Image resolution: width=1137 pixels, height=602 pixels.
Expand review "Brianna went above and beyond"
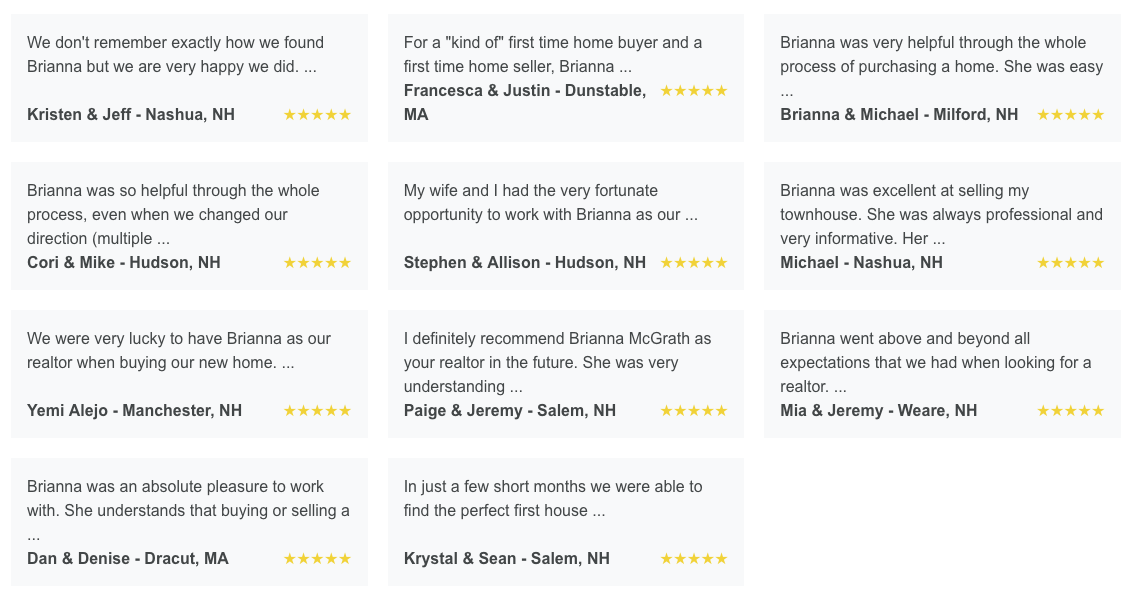point(935,362)
